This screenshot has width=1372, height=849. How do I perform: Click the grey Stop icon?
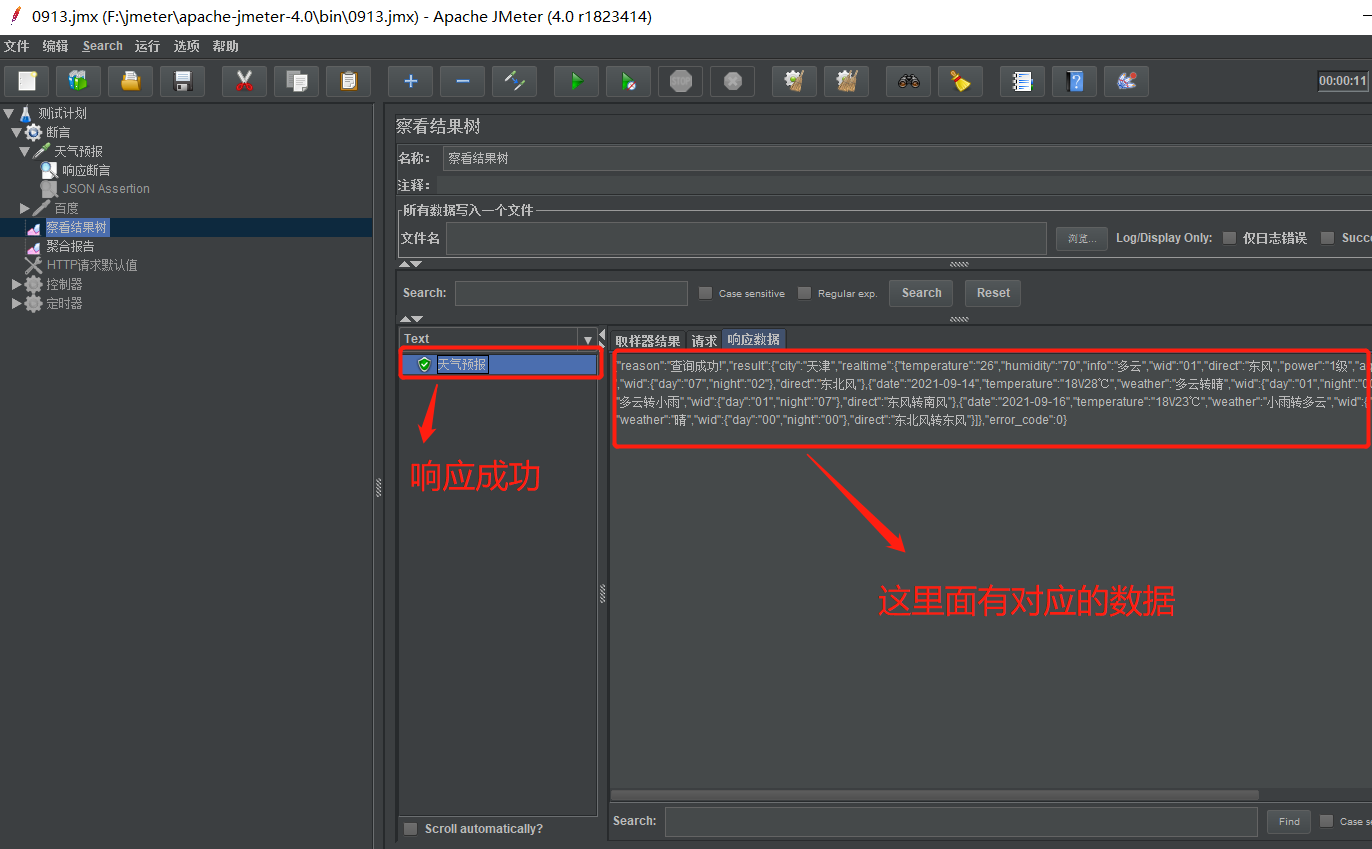pyautogui.click(x=680, y=81)
